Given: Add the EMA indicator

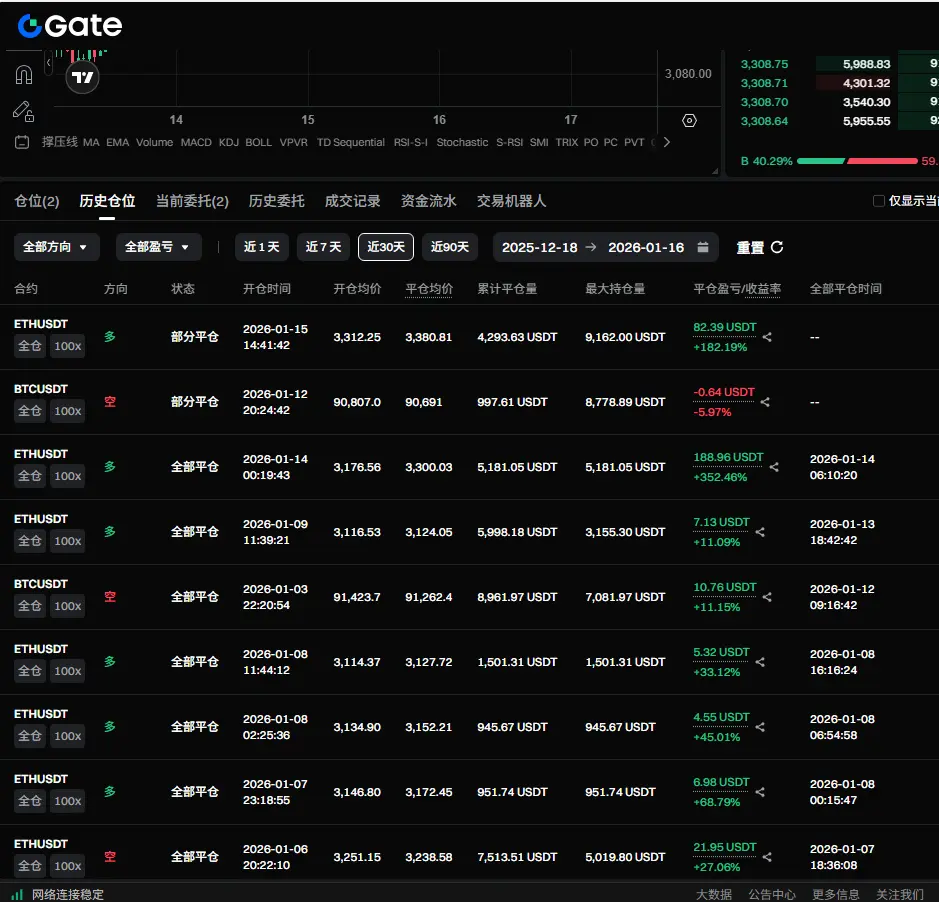Looking at the screenshot, I should (117, 143).
